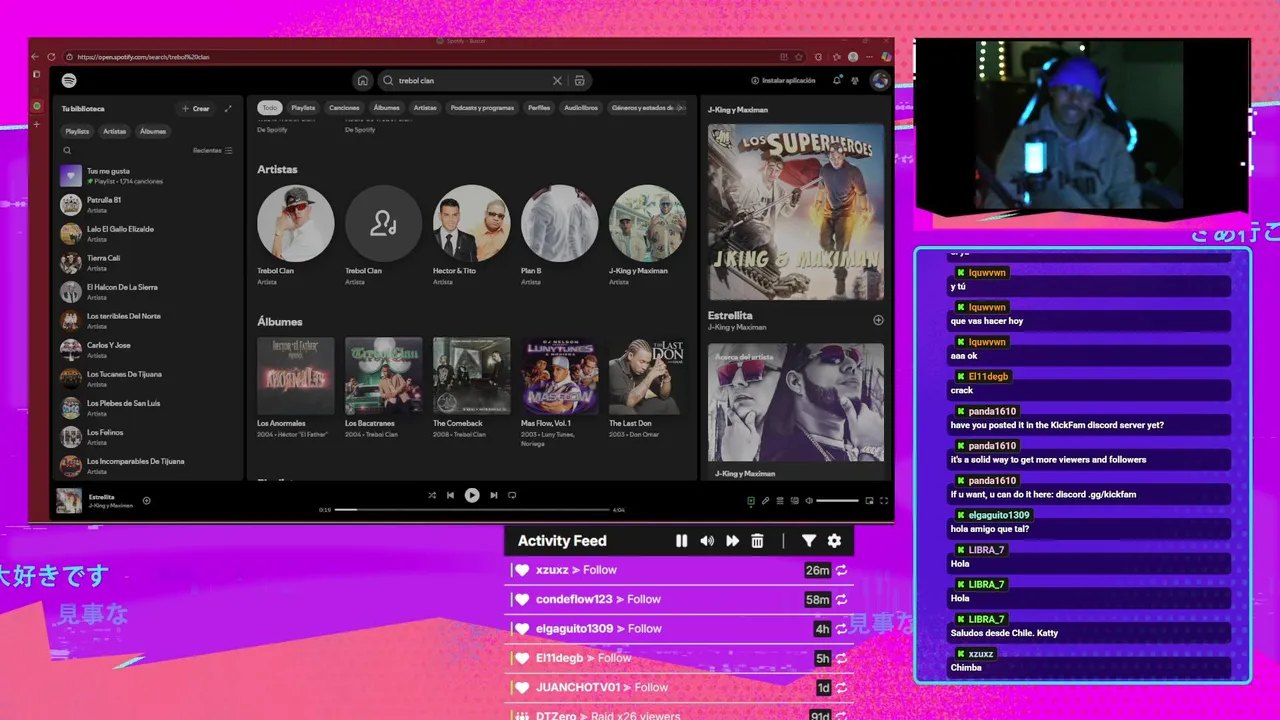Open connect to a device icon

pyautogui.click(x=795, y=500)
